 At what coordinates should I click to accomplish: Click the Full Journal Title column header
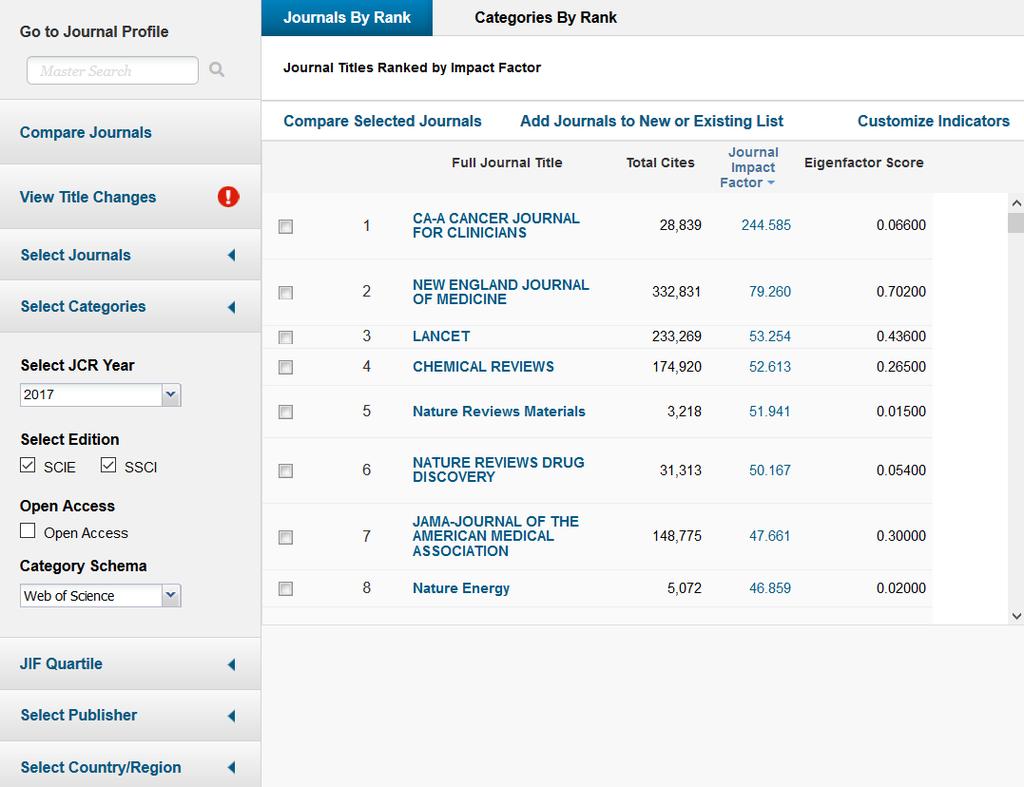click(x=507, y=163)
